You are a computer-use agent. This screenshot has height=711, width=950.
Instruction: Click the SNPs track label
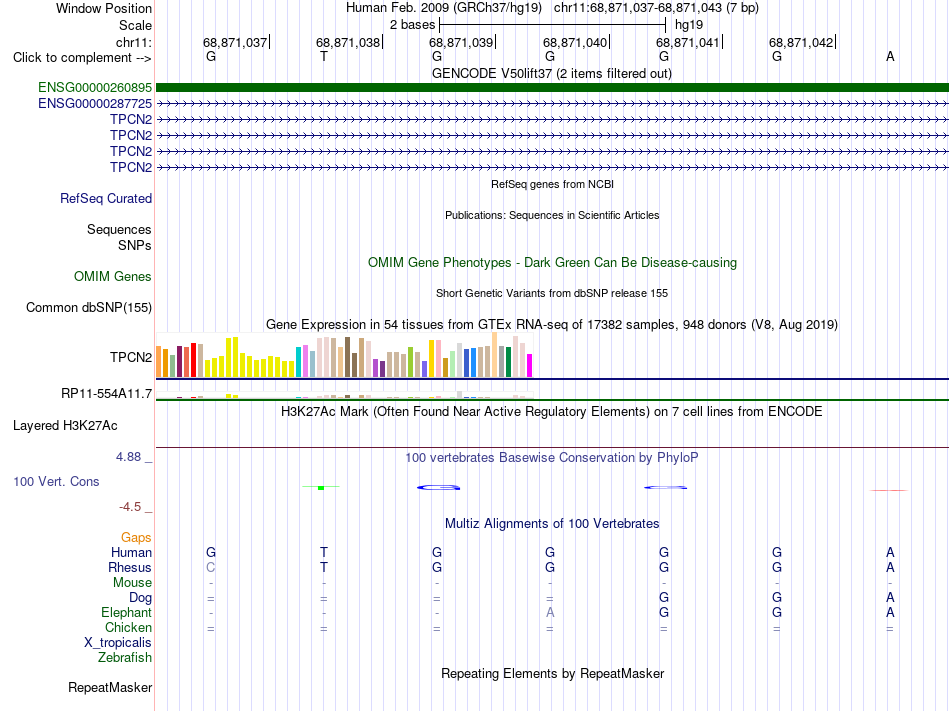(135, 245)
